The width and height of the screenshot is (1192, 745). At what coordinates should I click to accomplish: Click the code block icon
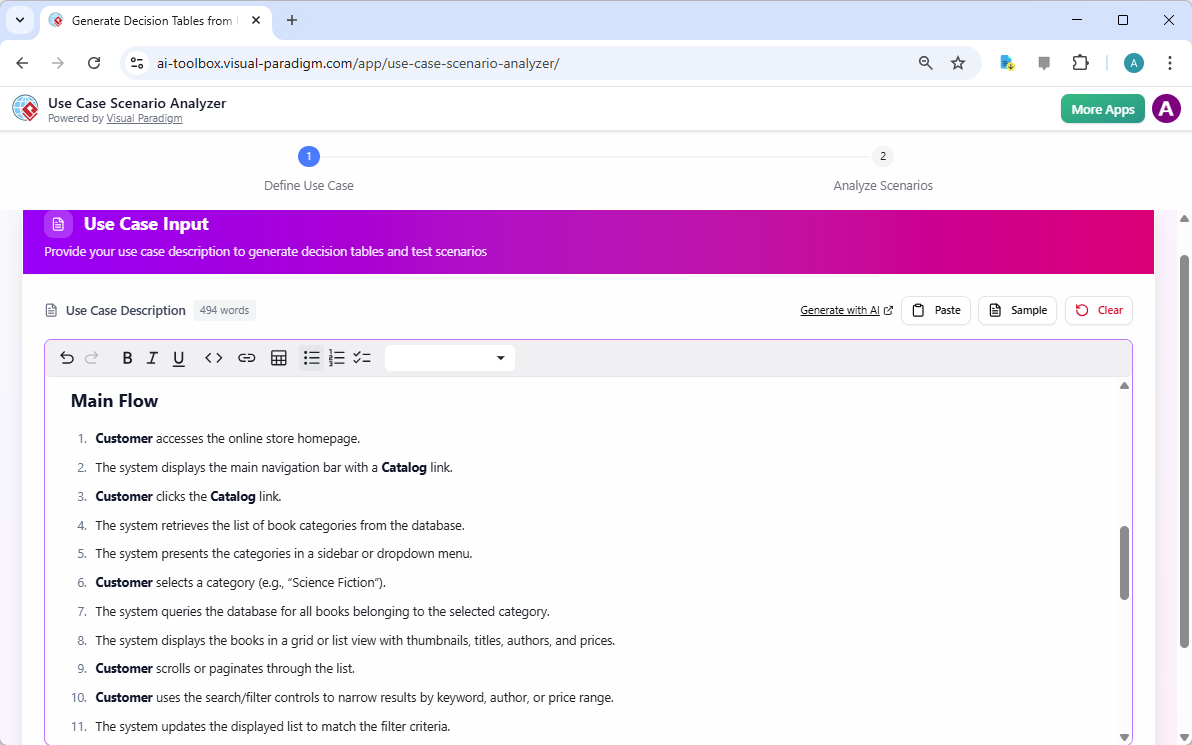213,357
